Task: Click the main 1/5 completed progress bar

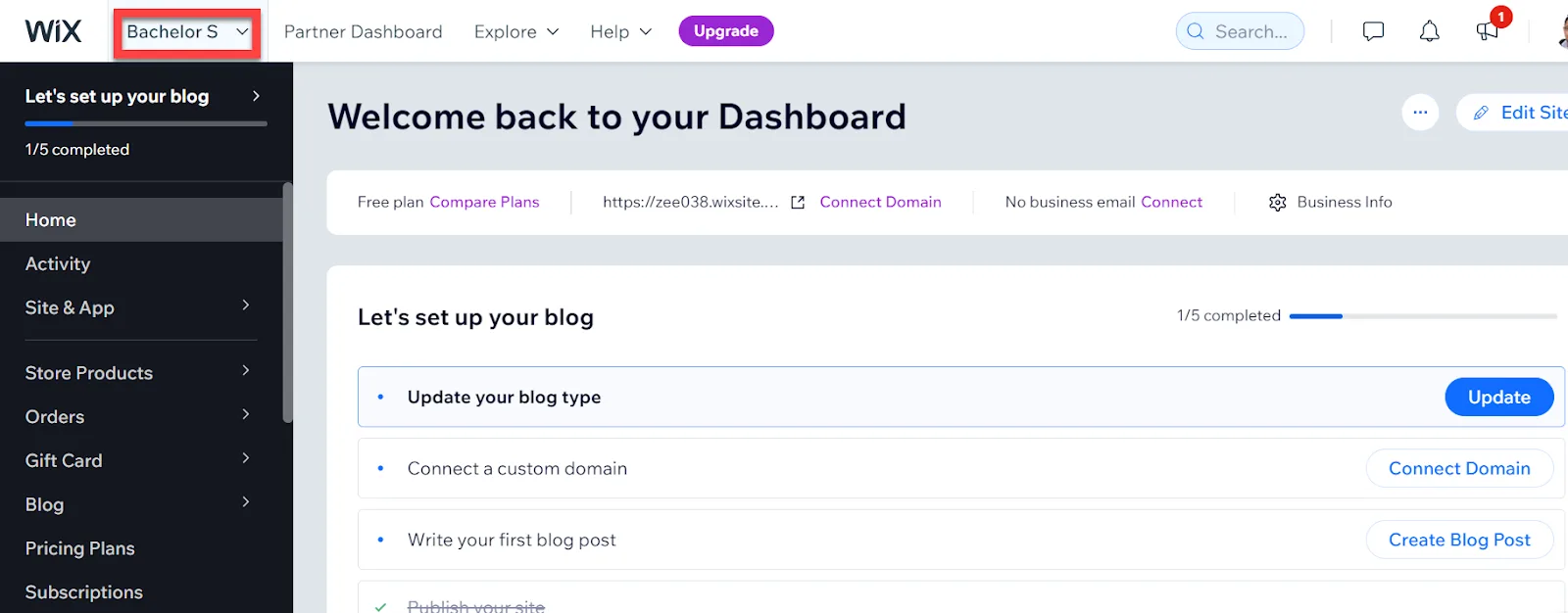Action: [x=1423, y=316]
